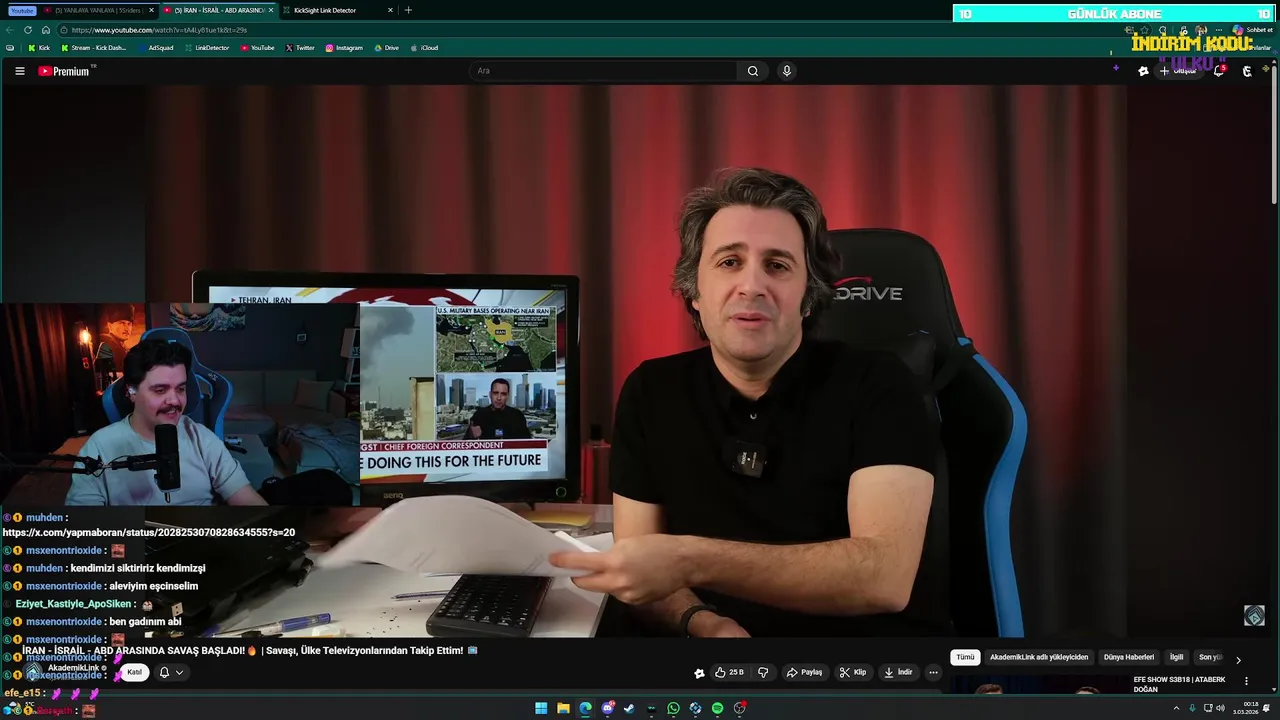Open YouTube notifications bell
This screenshot has width=1280, height=720.
point(1219,71)
